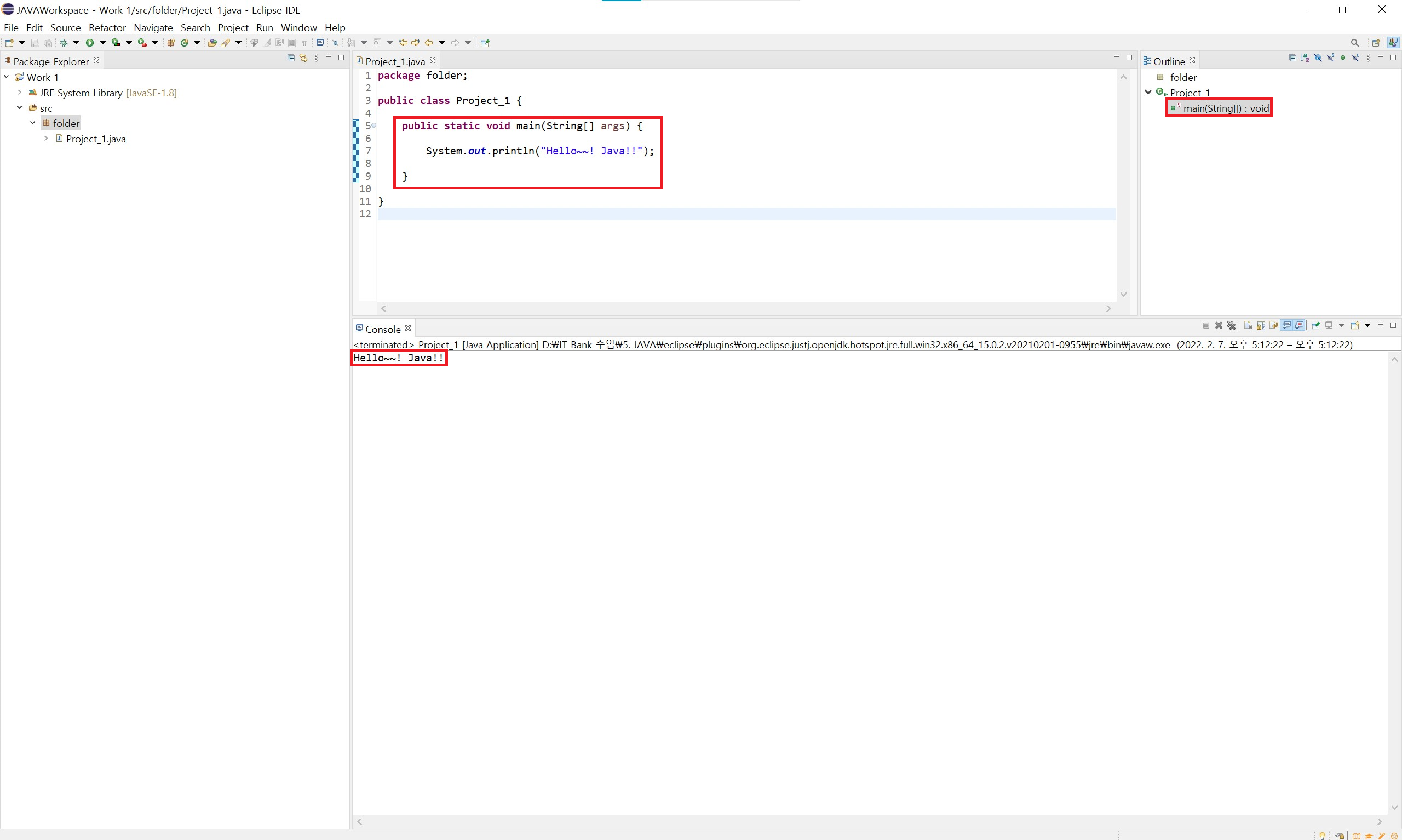The width and height of the screenshot is (1402, 840).
Task: Open the Run button dropdown arrow
Action: pyautogui.click(x=102, y=43)
